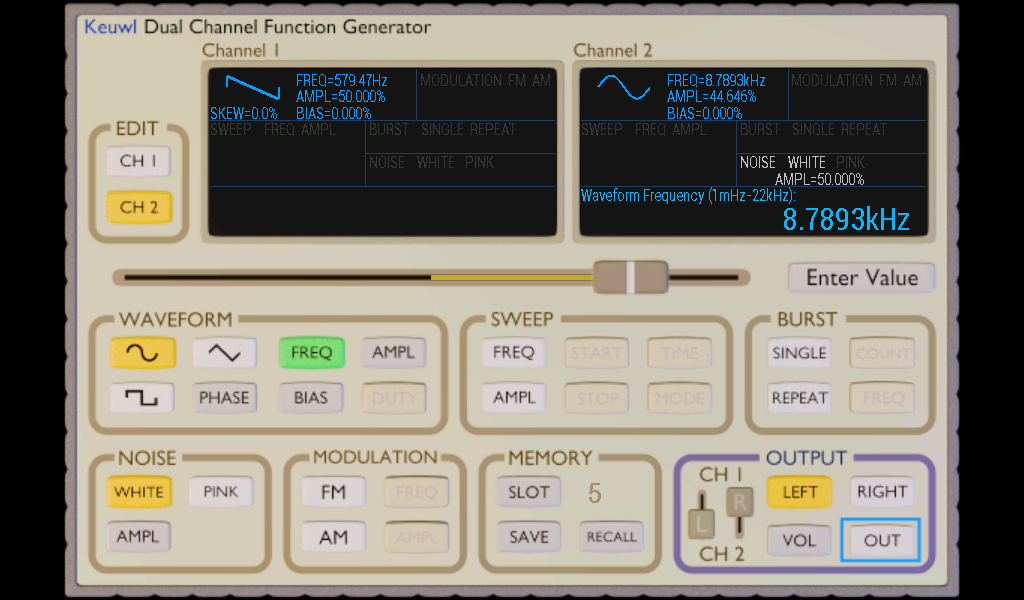Image resolution: width=1024 pixels, height=600 pixels.
Task: Select PINK noise
Action: (220, 491)
